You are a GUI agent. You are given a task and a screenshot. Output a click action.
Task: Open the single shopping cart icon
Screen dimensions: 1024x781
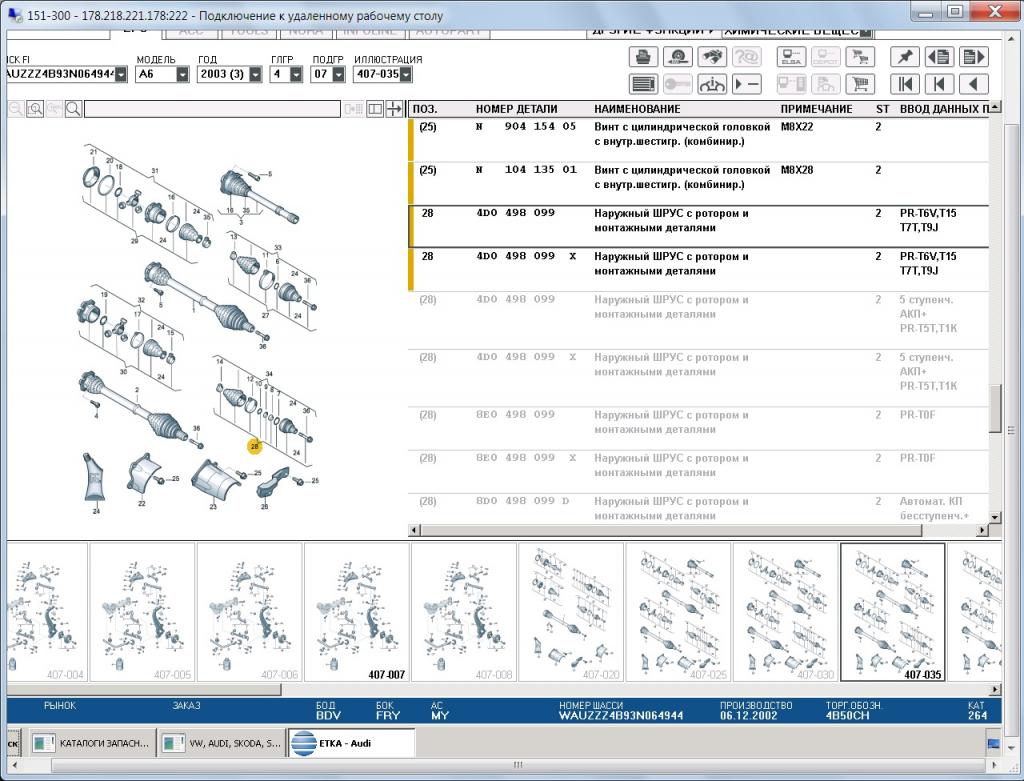click(860, 84)
